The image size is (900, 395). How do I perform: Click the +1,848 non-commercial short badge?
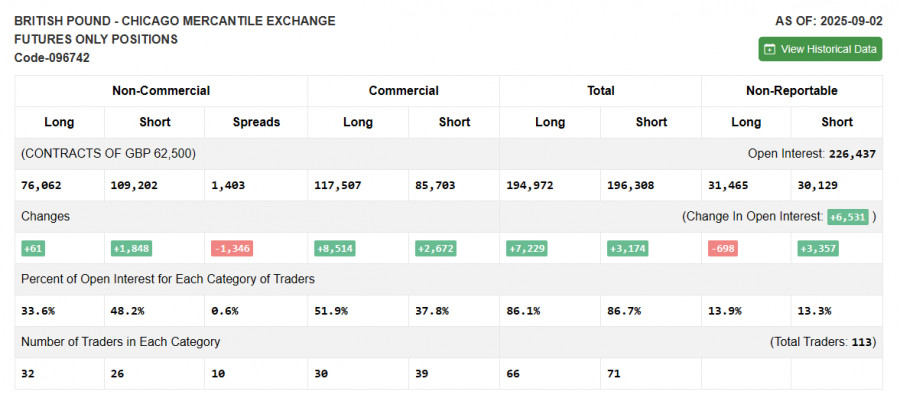(131, 249)
